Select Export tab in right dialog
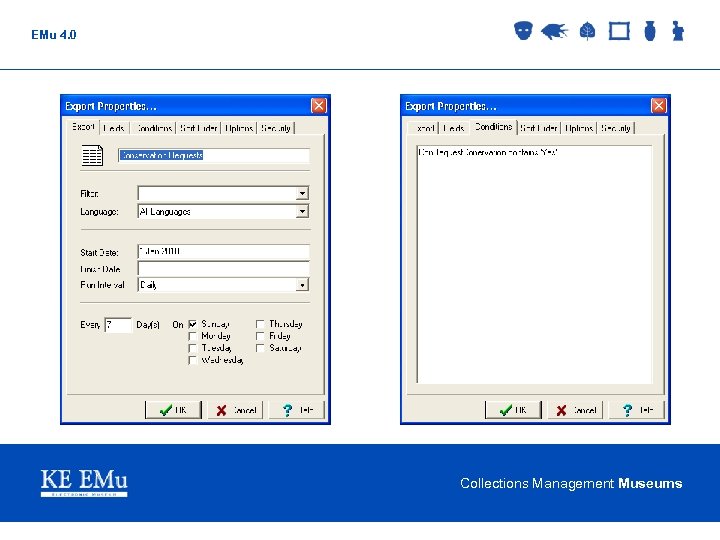 click(x=425, y=128)
